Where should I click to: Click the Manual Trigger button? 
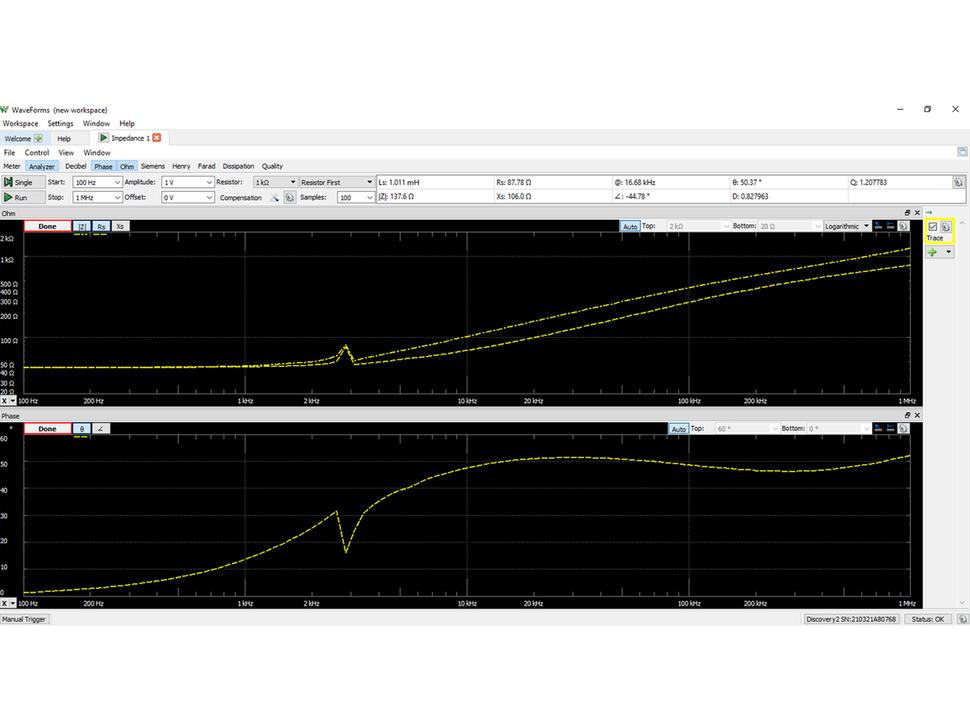24,619
